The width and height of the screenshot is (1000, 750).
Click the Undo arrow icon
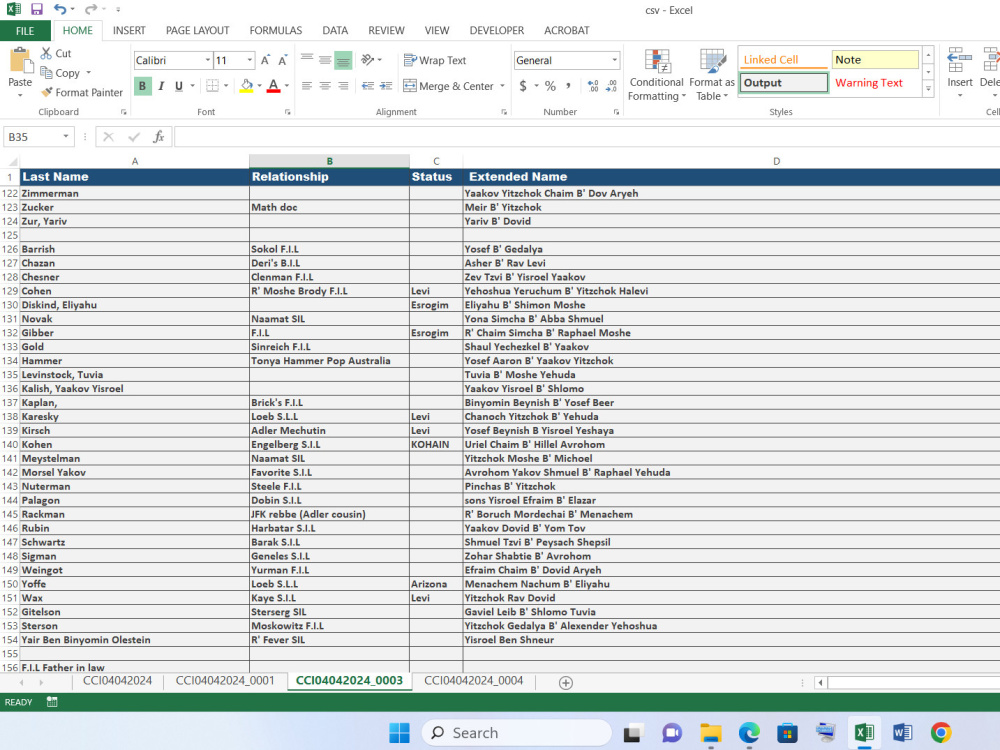[x=60, y=9]
